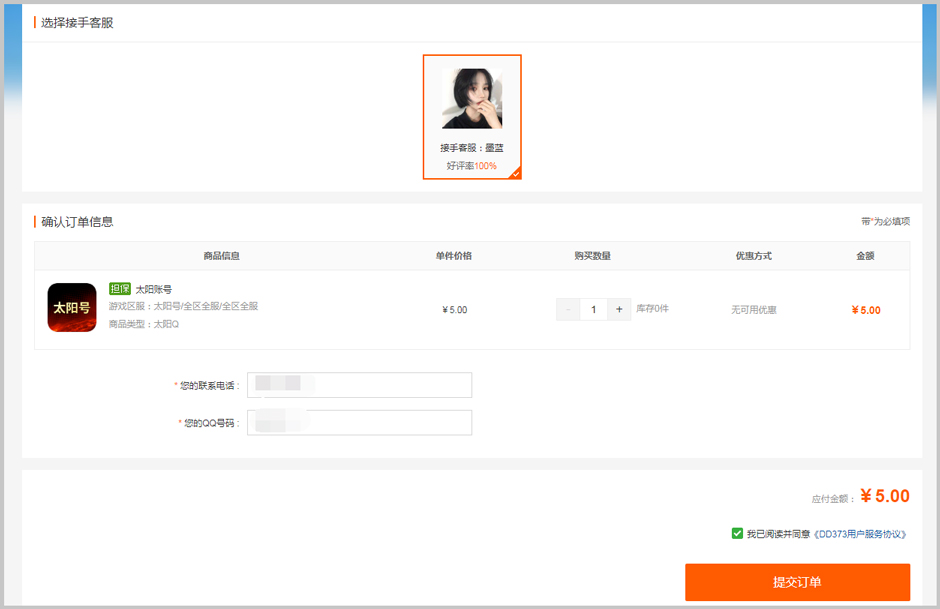Click the 金额 column header

pos(865,256)
